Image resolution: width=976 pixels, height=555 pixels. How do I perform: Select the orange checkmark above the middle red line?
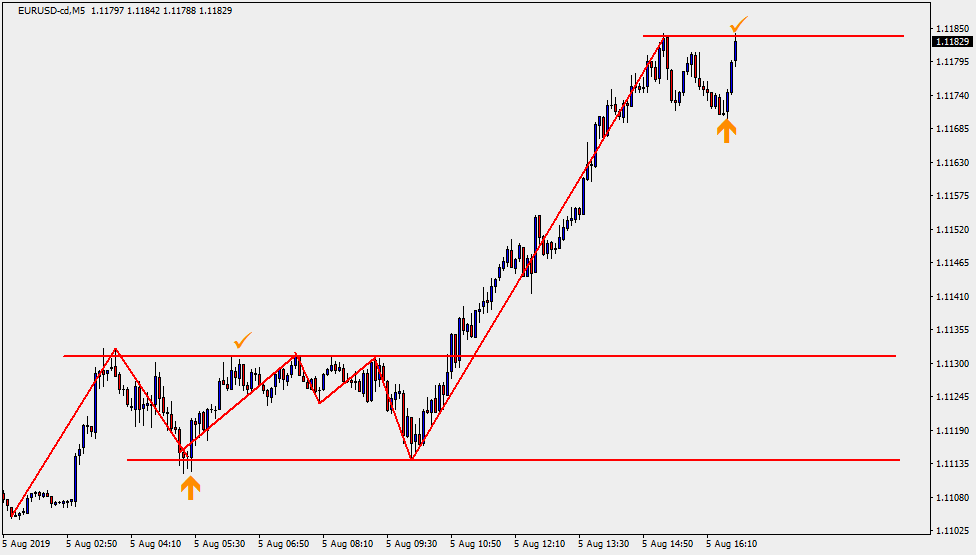[x=242, y=340]
